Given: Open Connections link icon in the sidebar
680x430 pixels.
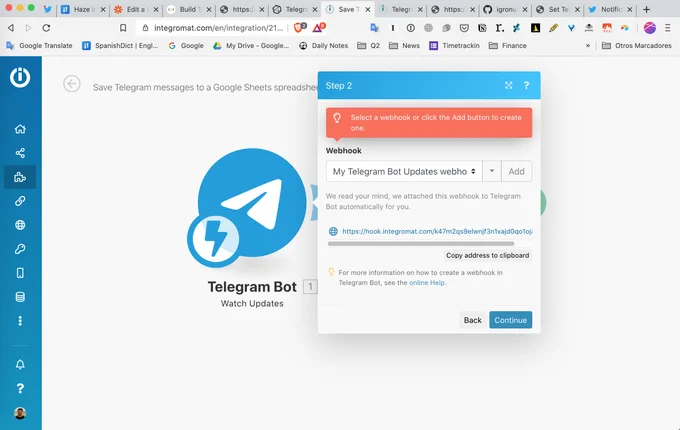Looking at the screenshot, I should click(x=20, y=201).
